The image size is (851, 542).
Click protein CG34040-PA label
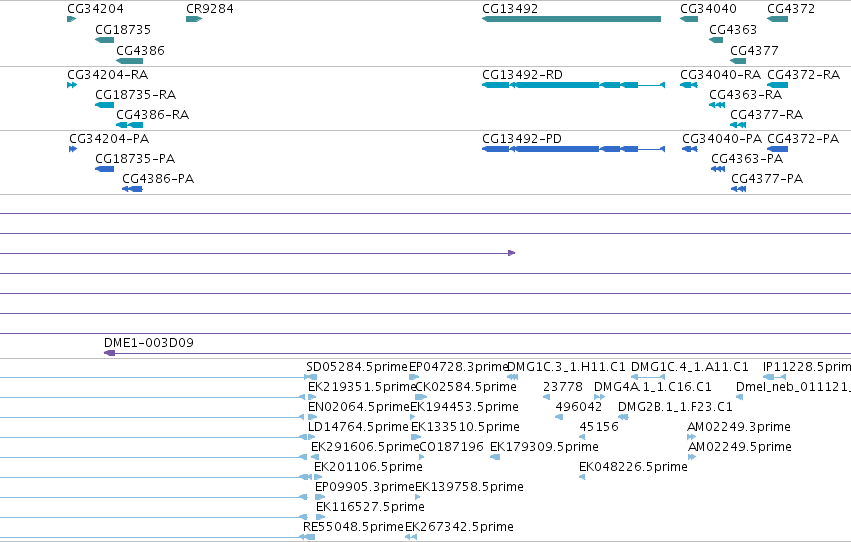(x=722, y=138)
